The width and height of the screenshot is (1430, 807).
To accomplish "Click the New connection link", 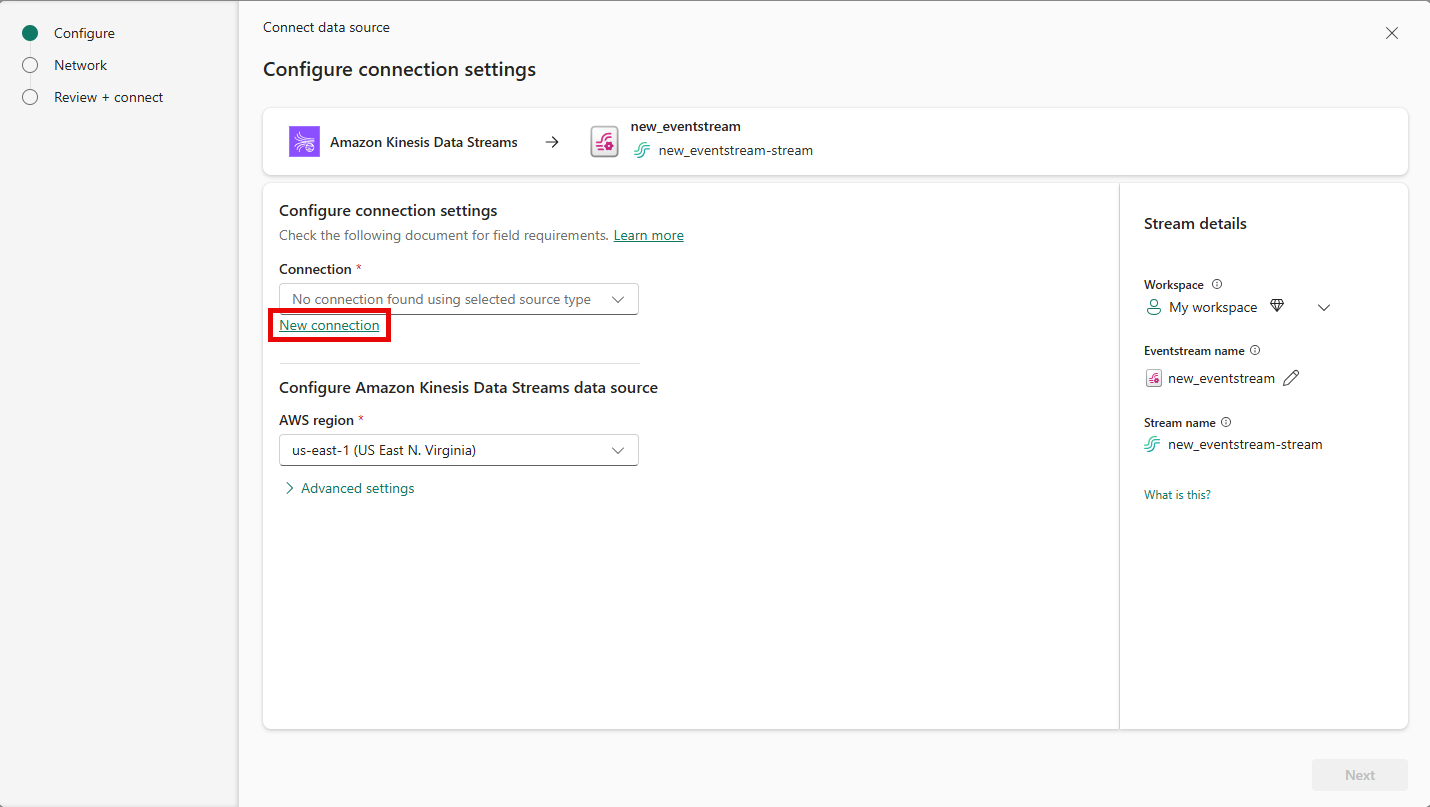I will (x=329, y=325).
